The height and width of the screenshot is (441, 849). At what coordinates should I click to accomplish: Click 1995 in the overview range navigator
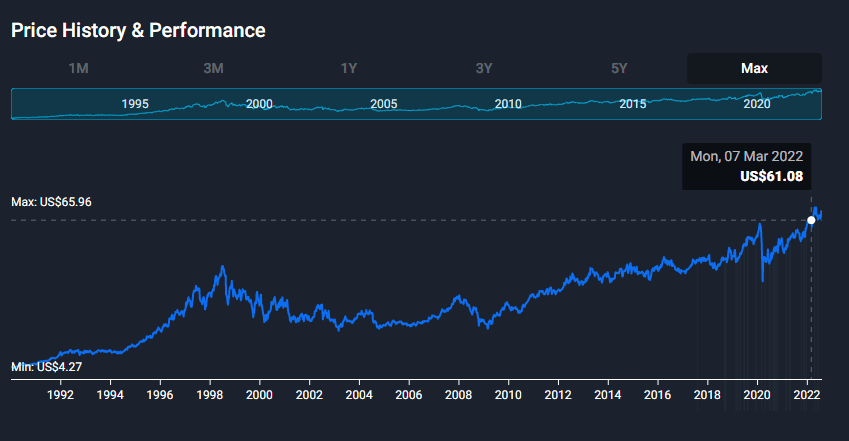[135, 104]
